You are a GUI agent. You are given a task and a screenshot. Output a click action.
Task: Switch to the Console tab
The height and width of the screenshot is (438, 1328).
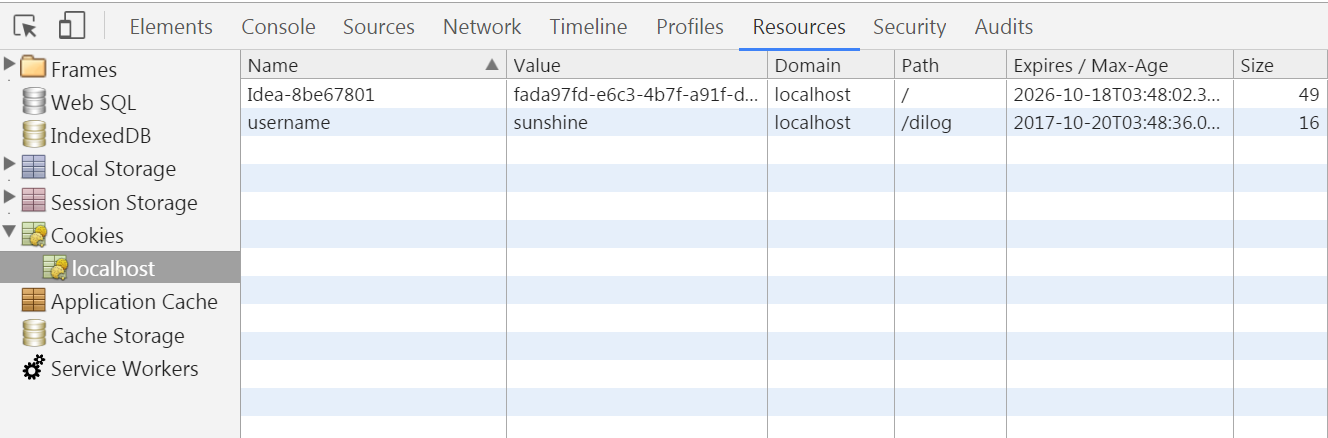[x=278, y=27]
